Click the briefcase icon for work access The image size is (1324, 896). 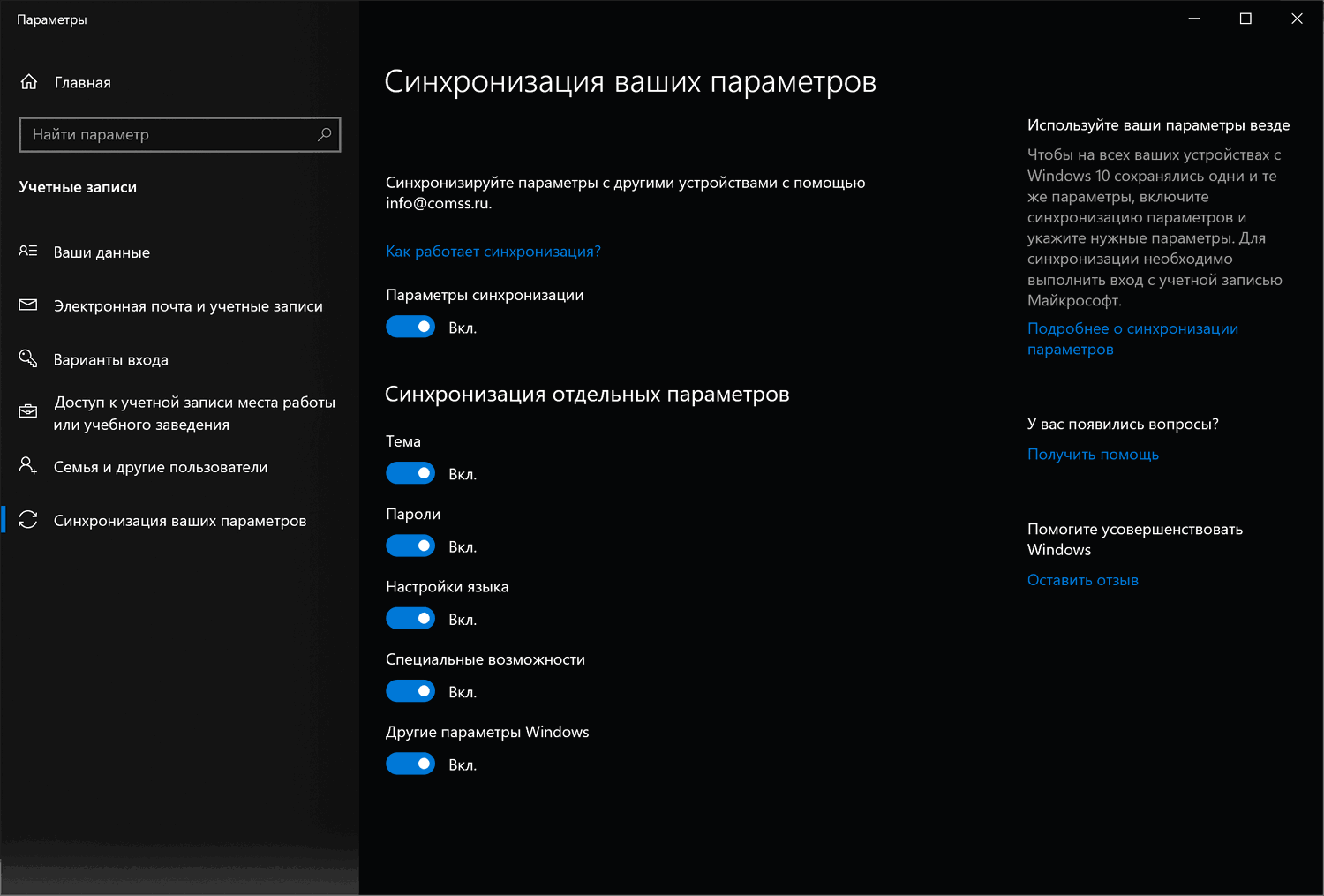pos(28,412)
